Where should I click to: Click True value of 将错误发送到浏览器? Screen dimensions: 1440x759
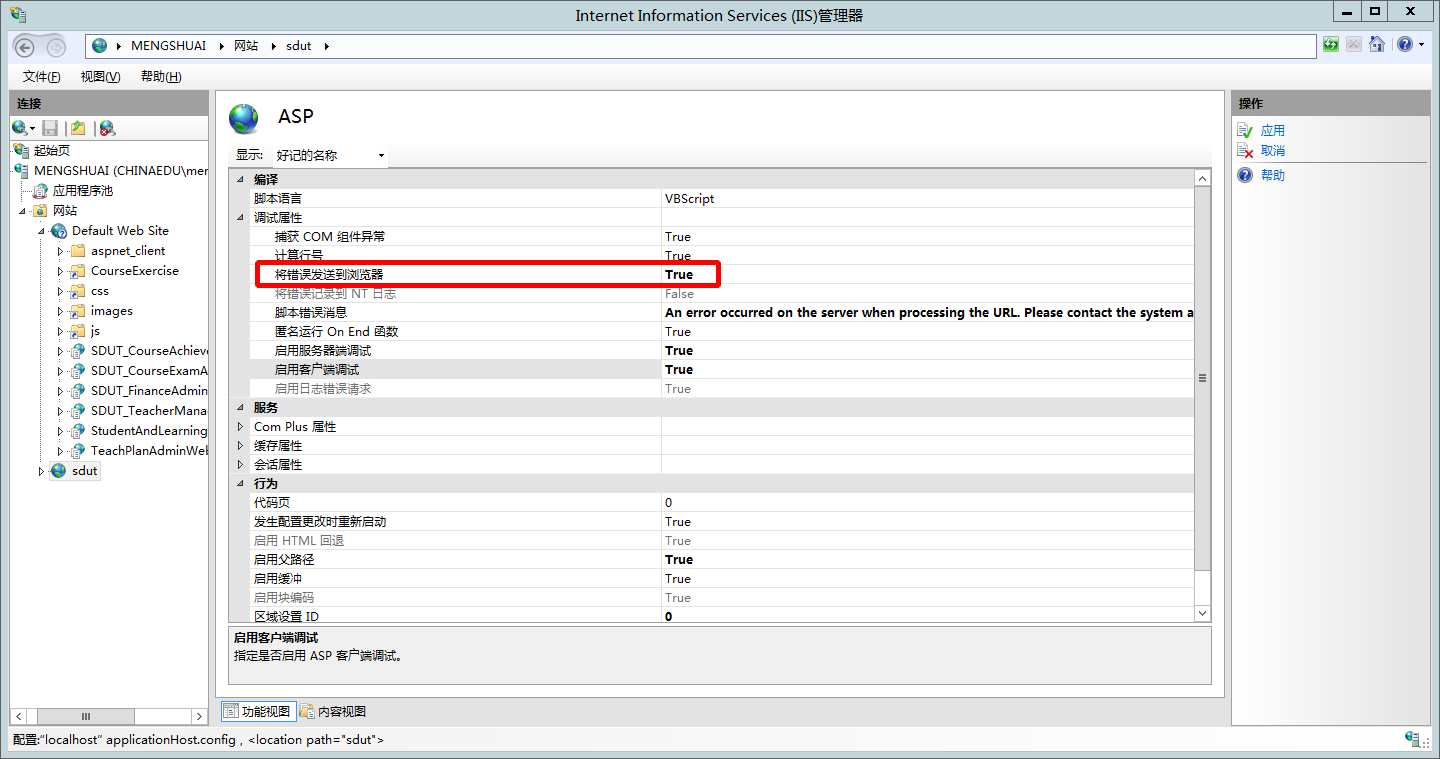[x=679, y=274]
